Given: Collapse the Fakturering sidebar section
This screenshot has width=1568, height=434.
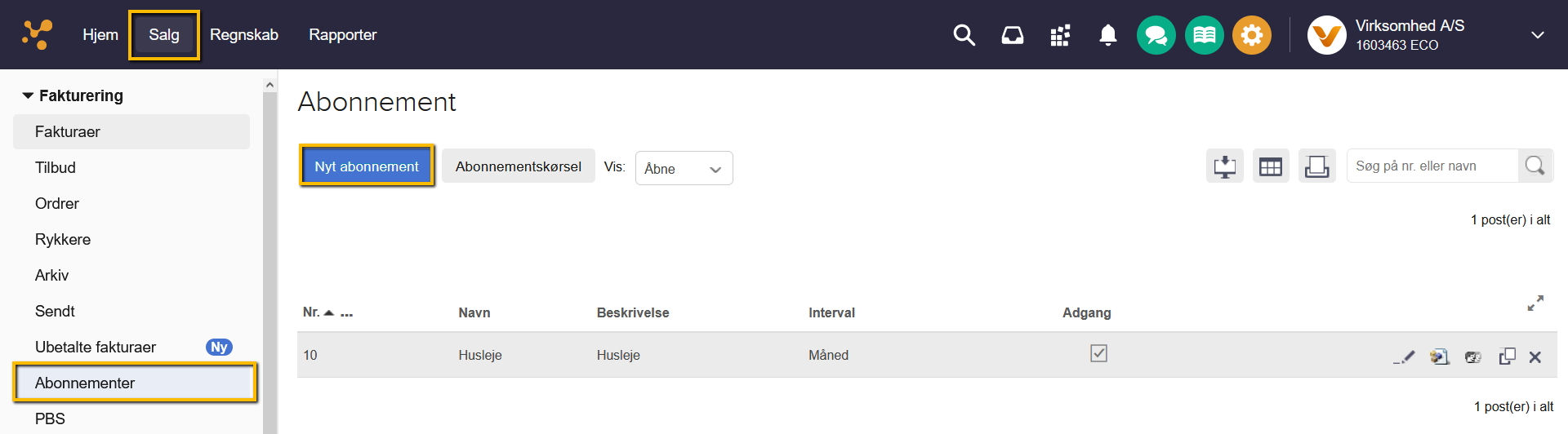Looking at the screenshot, I should click(x=29, y=95).
